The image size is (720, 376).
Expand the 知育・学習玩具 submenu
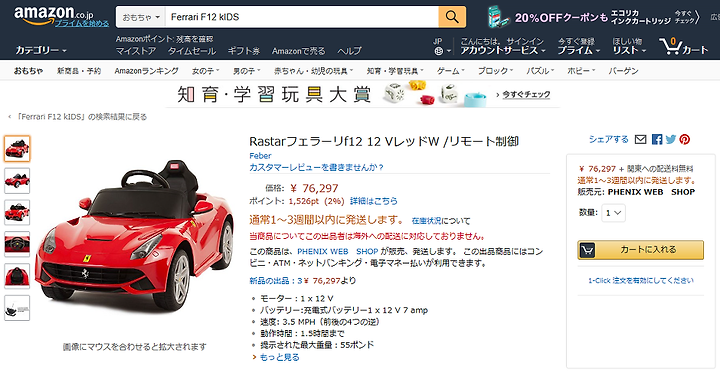(x=395, y=71)
